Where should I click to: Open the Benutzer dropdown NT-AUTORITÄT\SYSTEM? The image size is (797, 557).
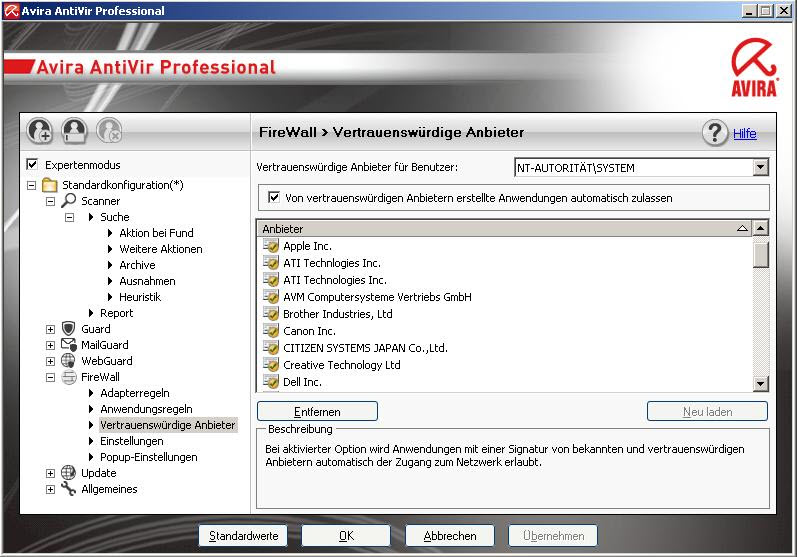[760, 167]
